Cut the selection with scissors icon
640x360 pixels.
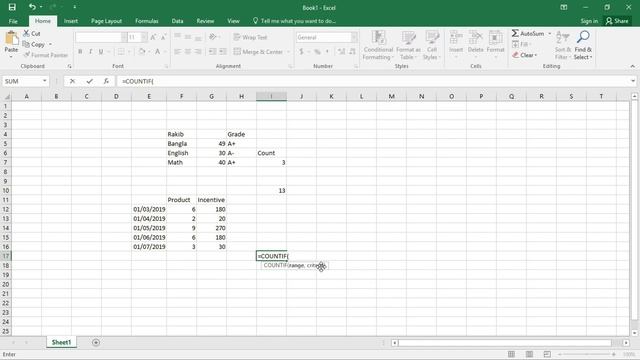(x=27, y=33)
